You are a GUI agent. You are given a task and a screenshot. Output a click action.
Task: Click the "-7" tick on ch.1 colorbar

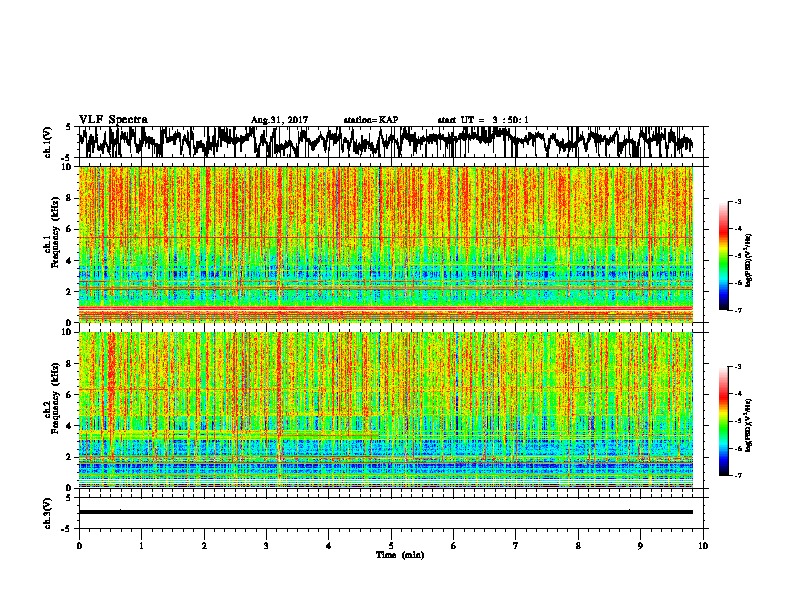737,310
